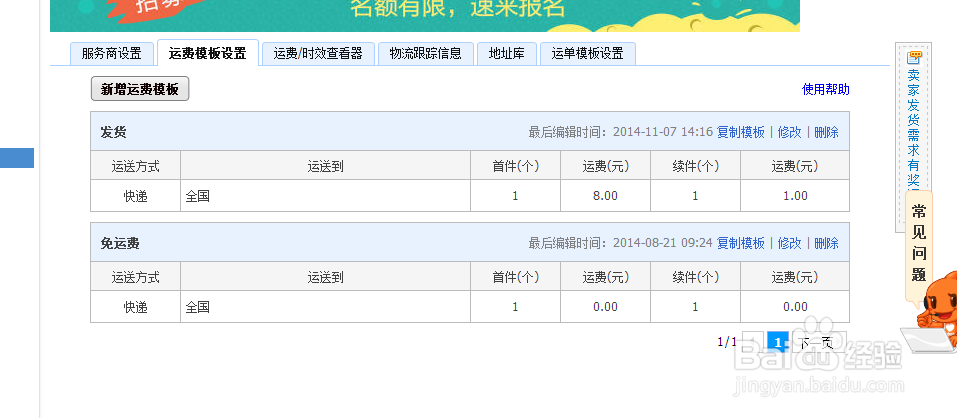This screenshot has height=418, width=957.
Task: Click the 下一页 pagination button
Action: (818, 342)
